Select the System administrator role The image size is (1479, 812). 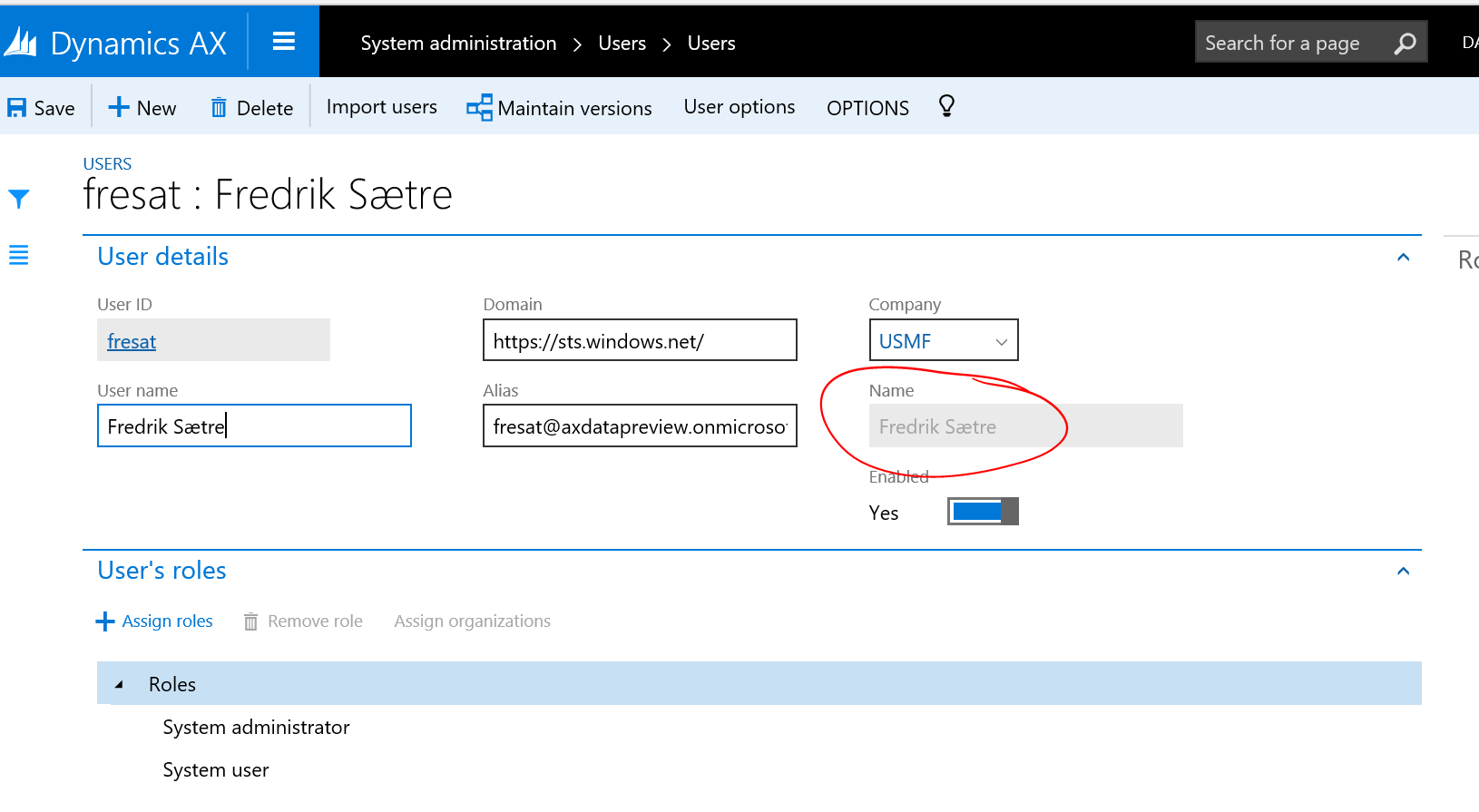(256, 728)
